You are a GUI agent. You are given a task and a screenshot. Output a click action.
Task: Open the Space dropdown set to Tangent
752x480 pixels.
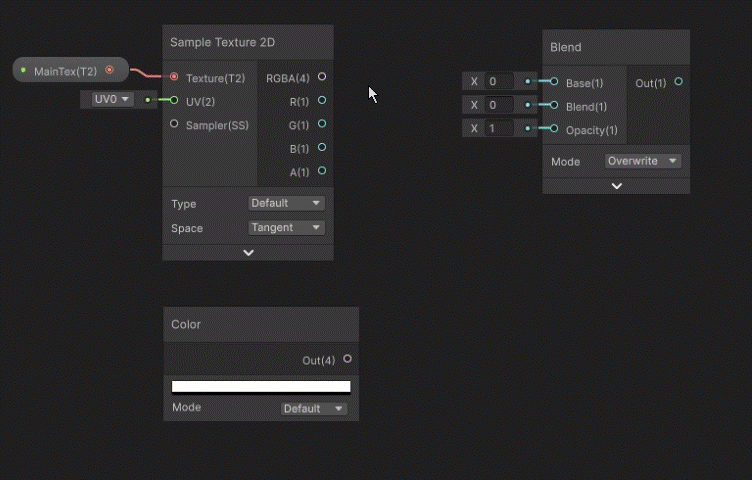(287, 228)
